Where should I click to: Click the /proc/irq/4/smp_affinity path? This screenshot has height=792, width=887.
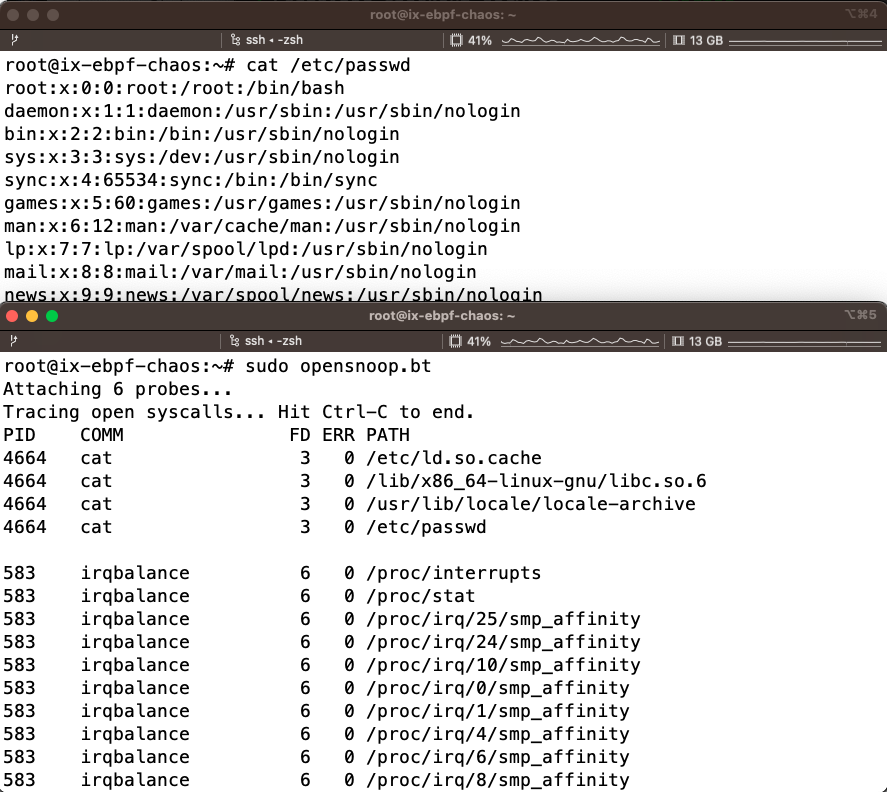pyautogui.click(x=498, y=734)
